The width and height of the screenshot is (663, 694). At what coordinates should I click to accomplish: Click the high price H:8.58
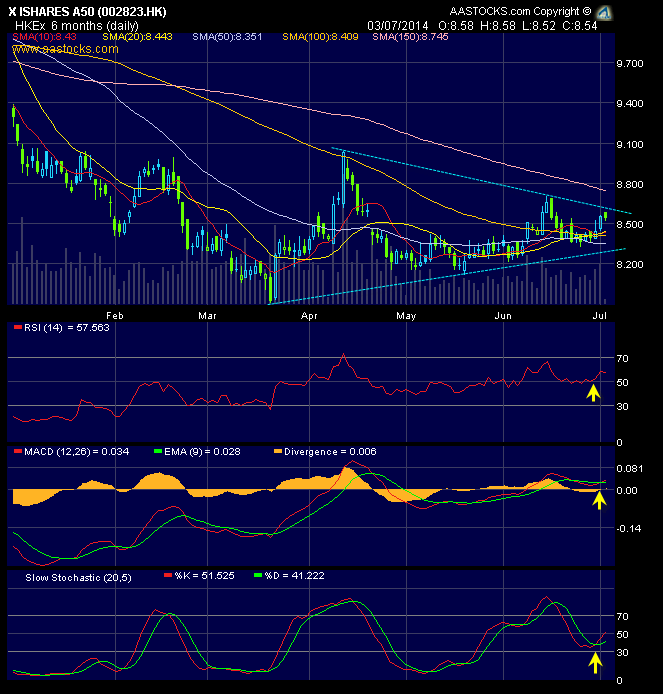coord(498,26)
